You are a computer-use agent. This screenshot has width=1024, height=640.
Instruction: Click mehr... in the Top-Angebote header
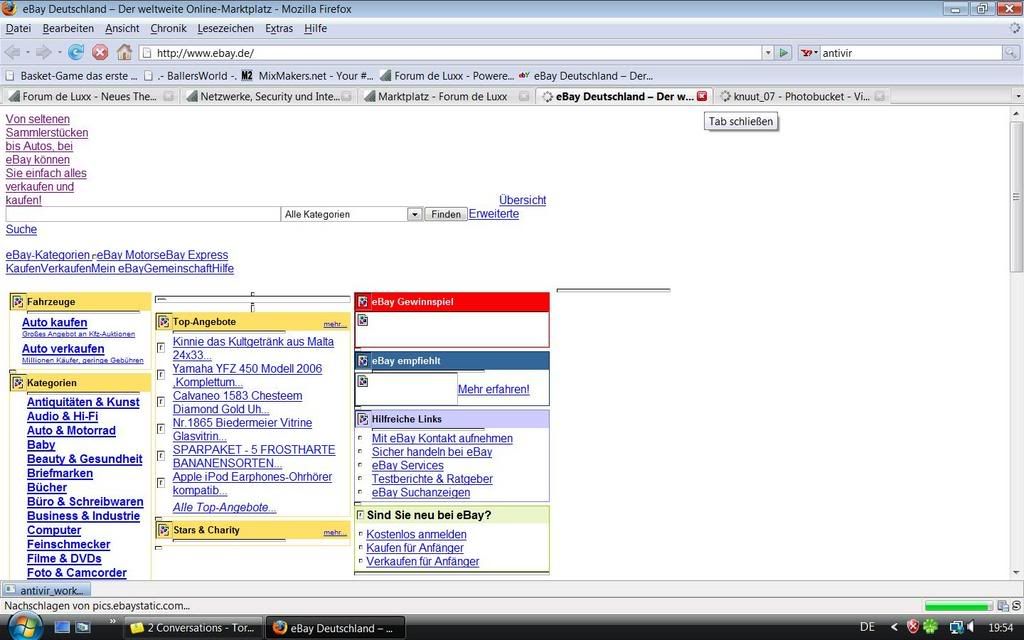click(x=334, y=324)
